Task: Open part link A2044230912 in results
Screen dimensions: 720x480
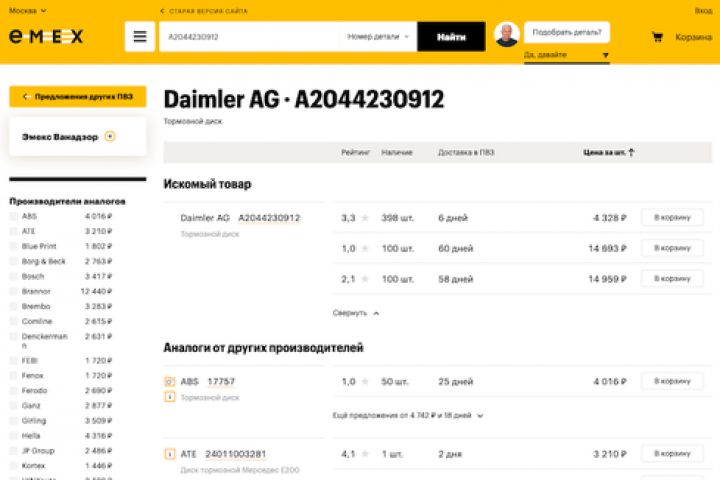Action: click(269, 218)
